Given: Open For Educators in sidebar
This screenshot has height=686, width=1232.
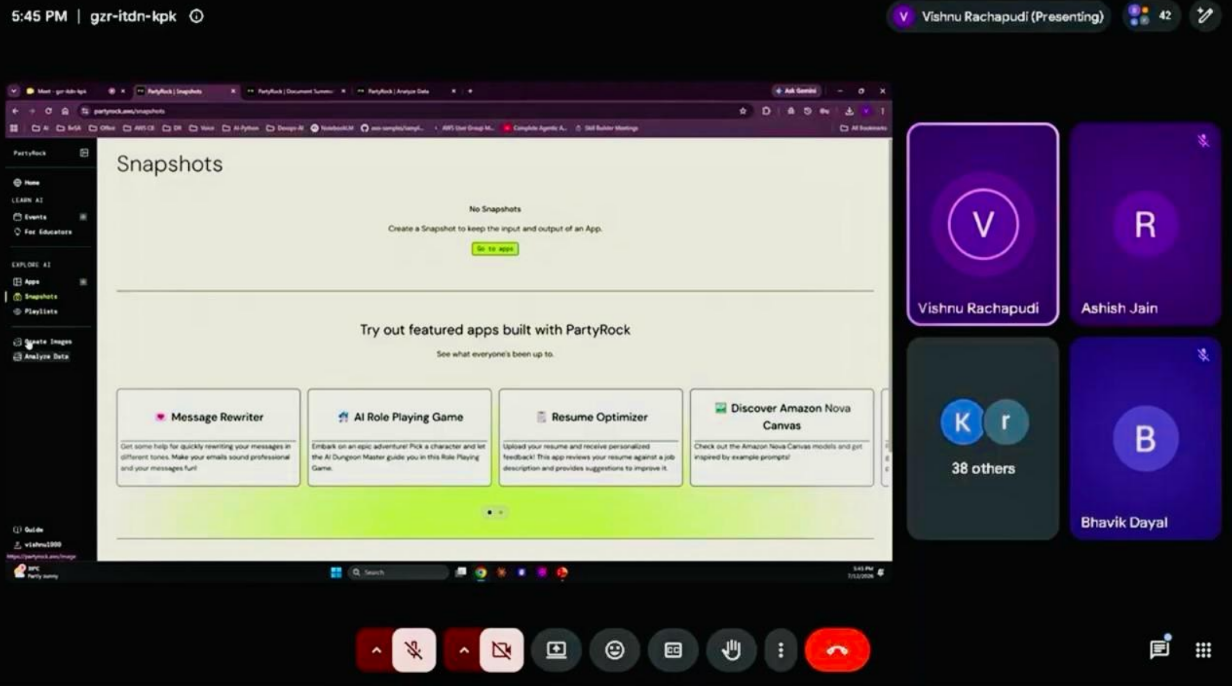Looking at the screenshot, I should [x=43, y=232].
